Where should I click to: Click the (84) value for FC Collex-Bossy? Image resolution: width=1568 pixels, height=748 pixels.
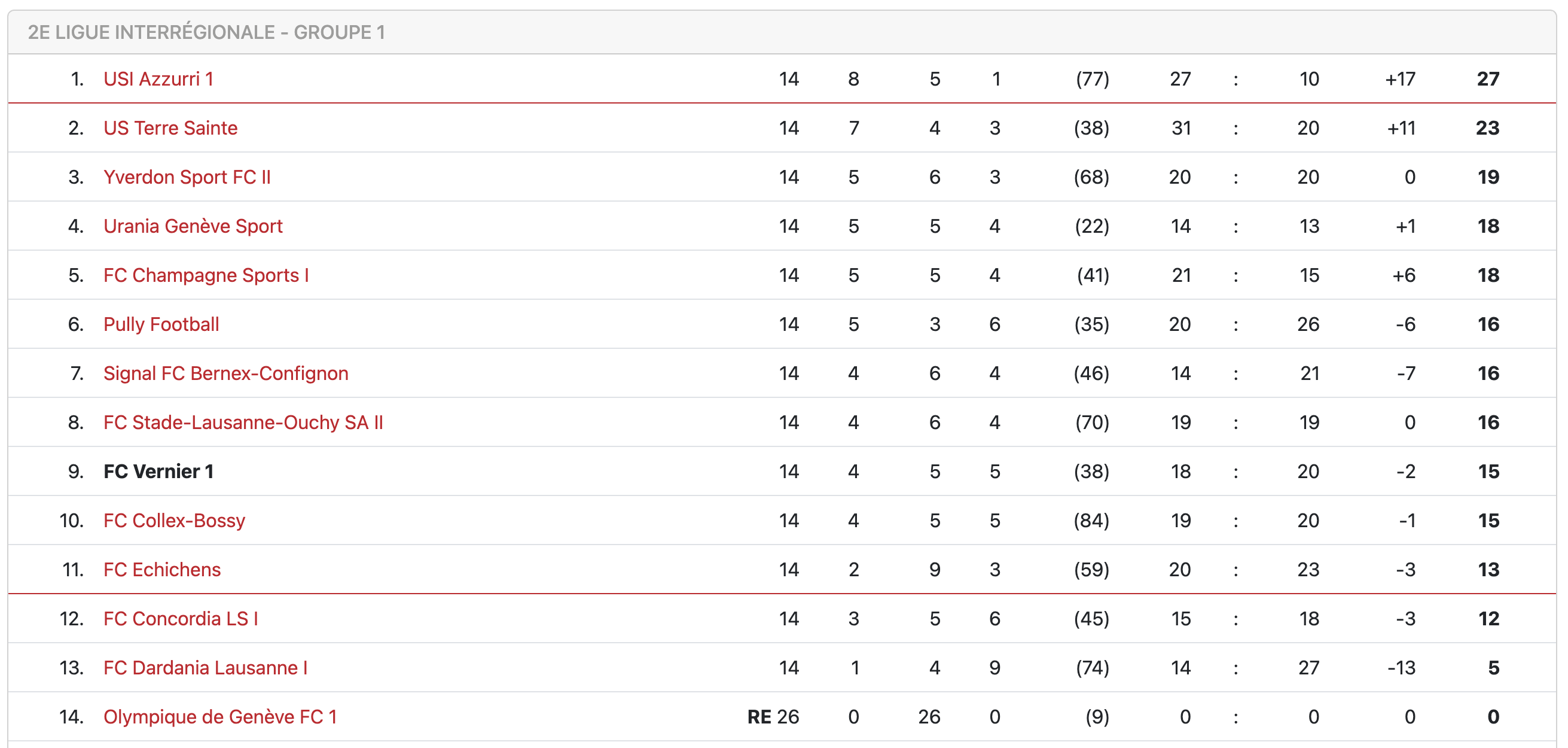[1091, 521]
